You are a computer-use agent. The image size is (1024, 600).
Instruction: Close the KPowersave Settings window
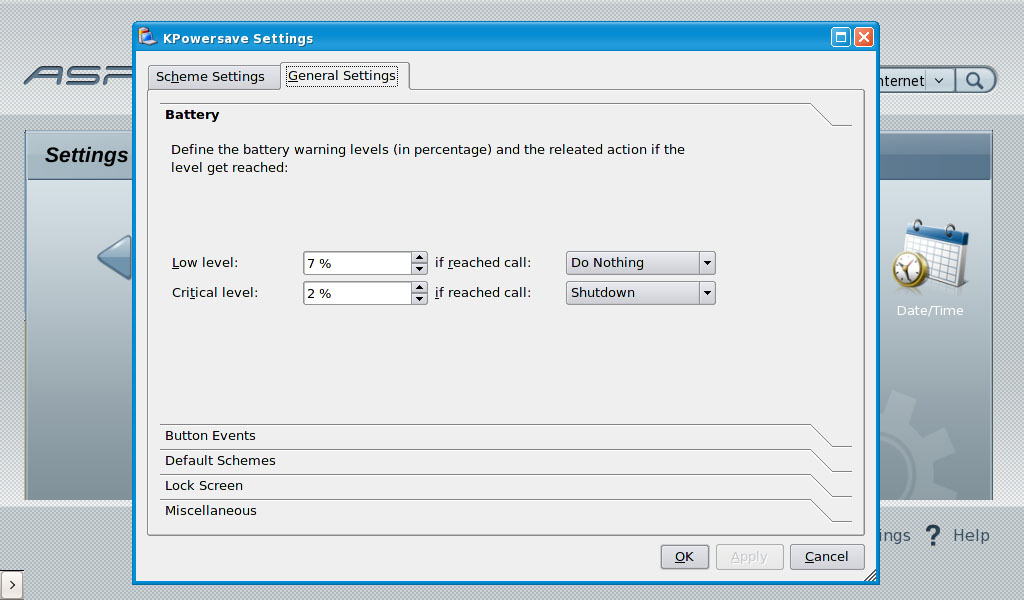coord(863,37)
